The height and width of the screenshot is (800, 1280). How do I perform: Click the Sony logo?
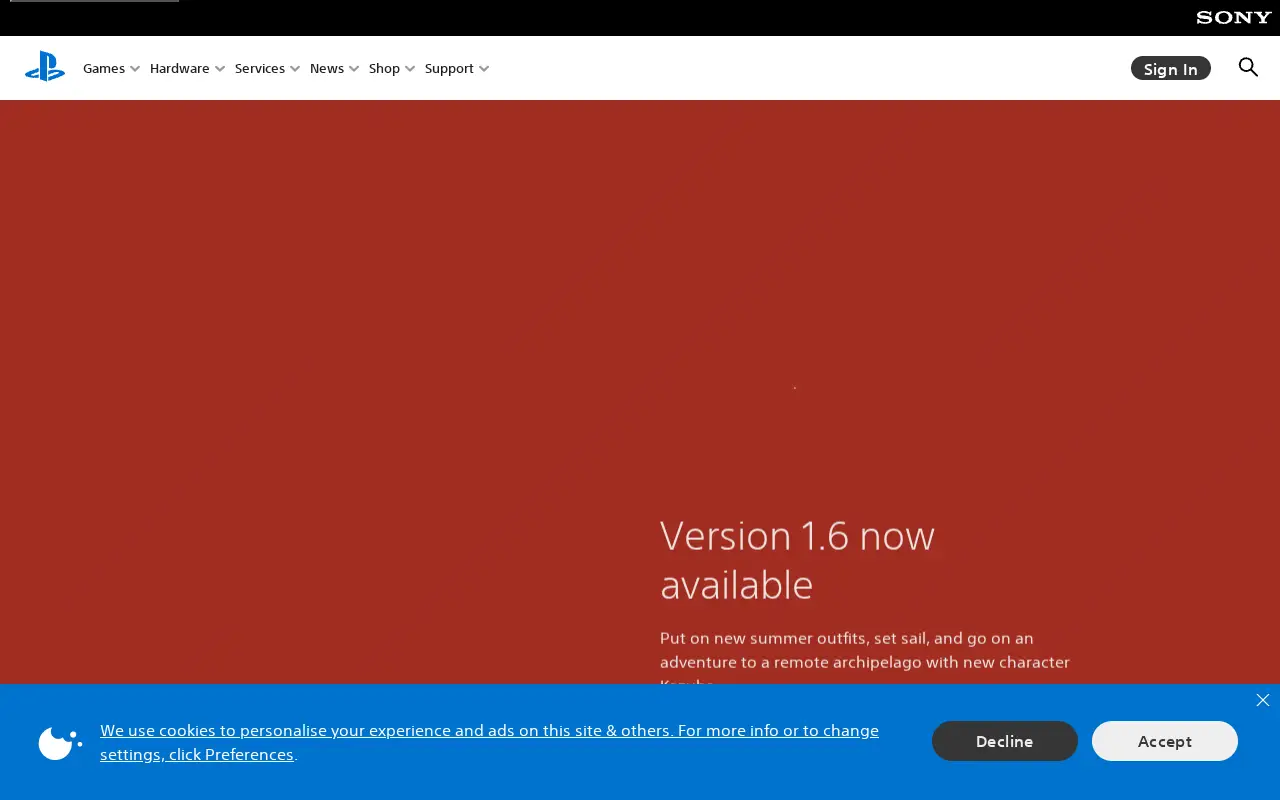point(1234,17)
